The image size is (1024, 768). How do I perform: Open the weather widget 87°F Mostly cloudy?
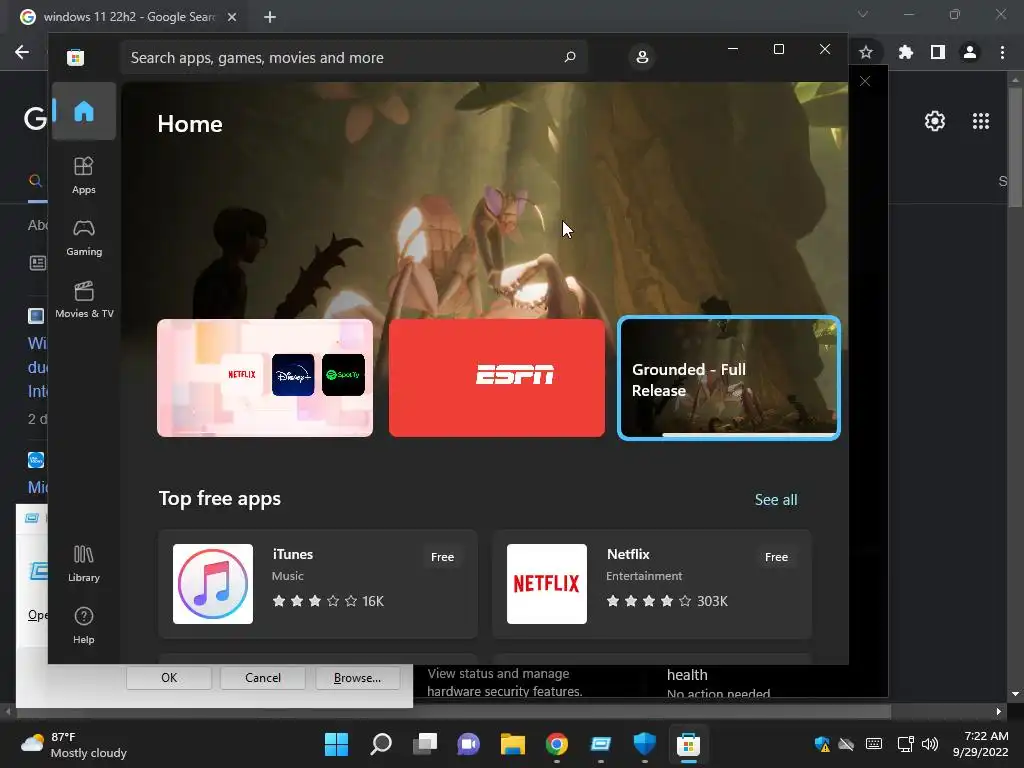pyautogui.click(x=74, y=744)
